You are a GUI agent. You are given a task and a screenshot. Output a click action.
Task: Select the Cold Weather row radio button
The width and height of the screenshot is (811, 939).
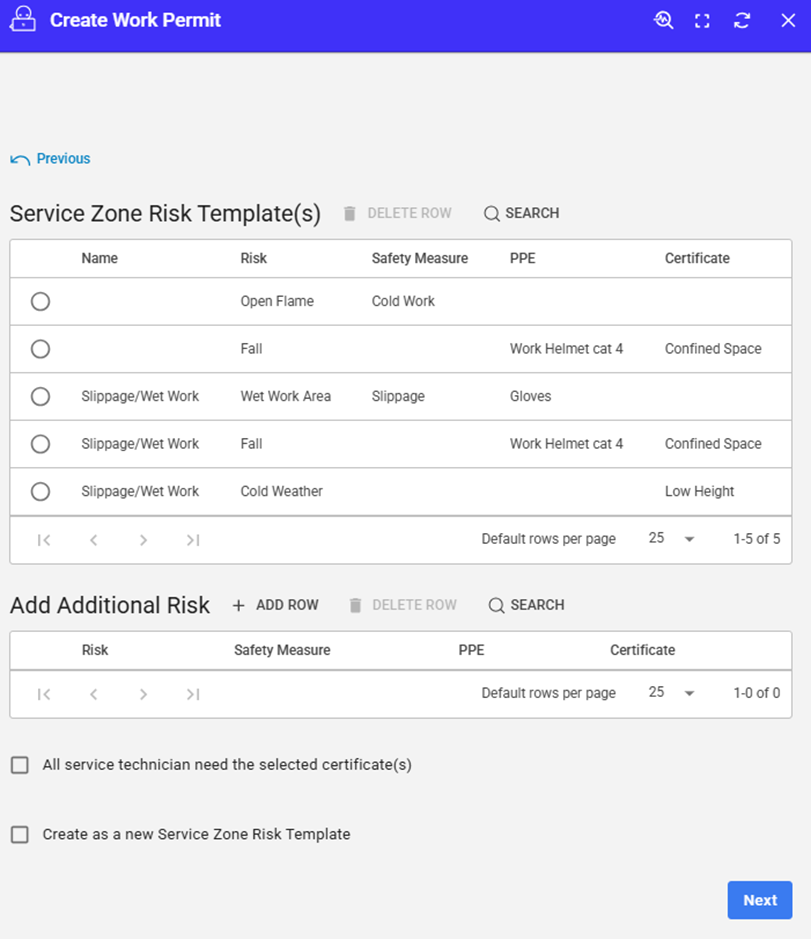pos(40,491)
